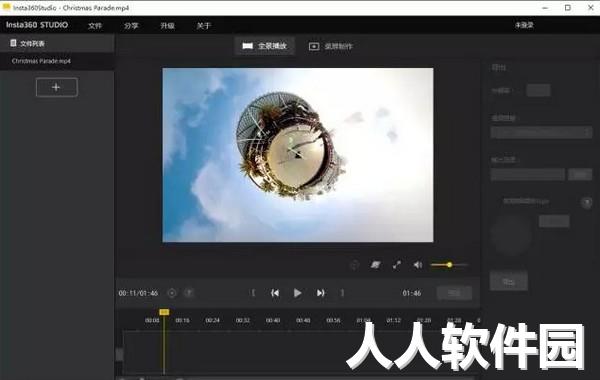Click the dimmed button beside circular preview
Screen dimensions: 600x380
[554, 221]
